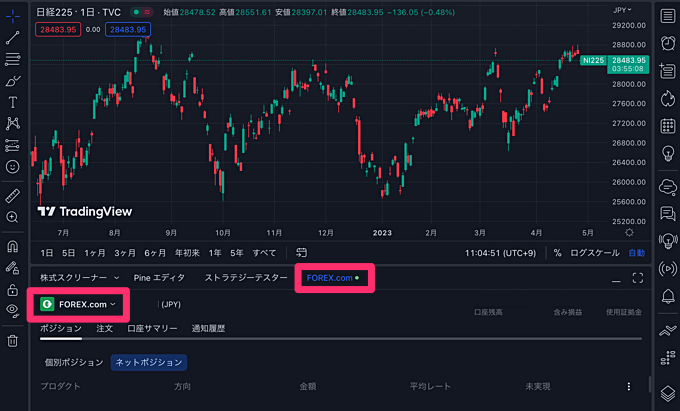
Task: Open the private chats icon
Action: tap(668, 214)
